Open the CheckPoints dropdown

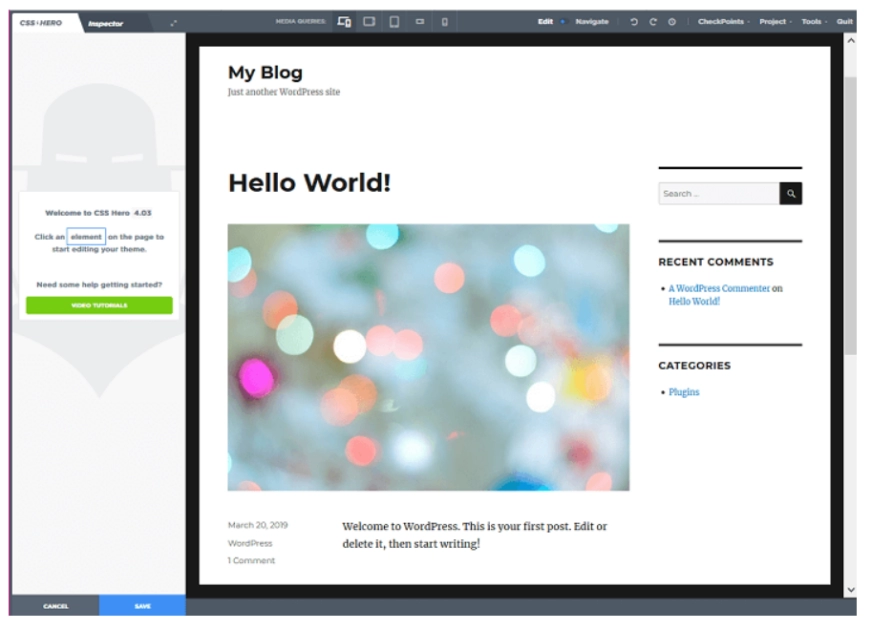tap(722, 22)
